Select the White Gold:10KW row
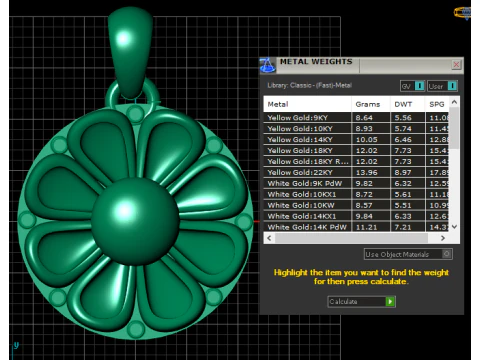 point(356,205)
